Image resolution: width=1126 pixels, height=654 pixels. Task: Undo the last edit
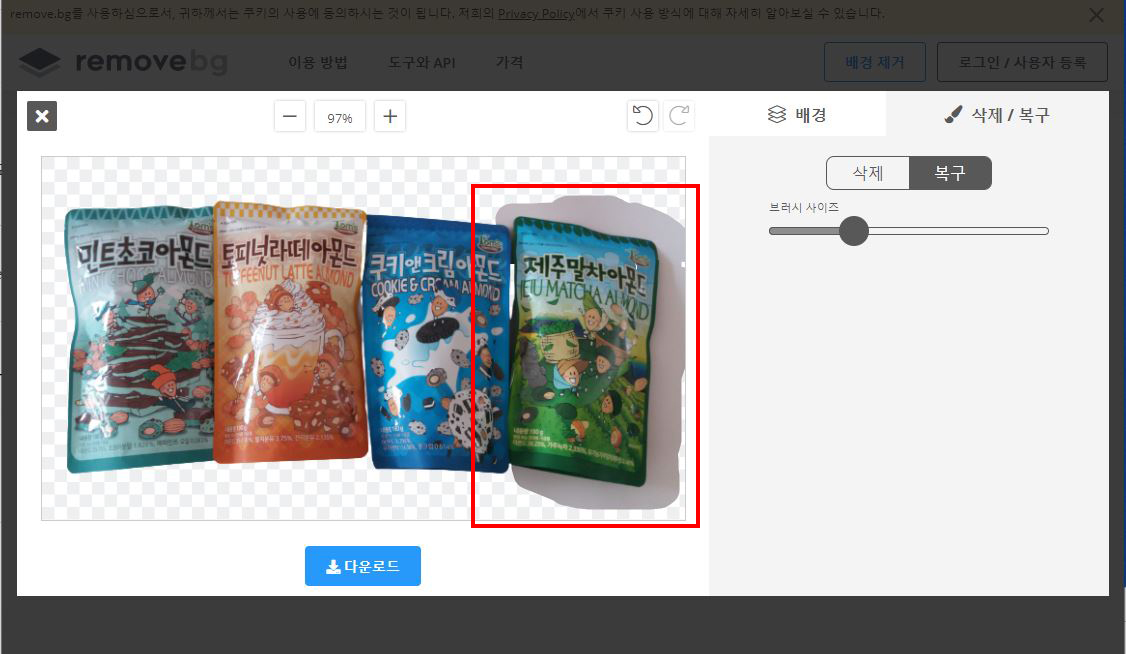coord(642,116)
